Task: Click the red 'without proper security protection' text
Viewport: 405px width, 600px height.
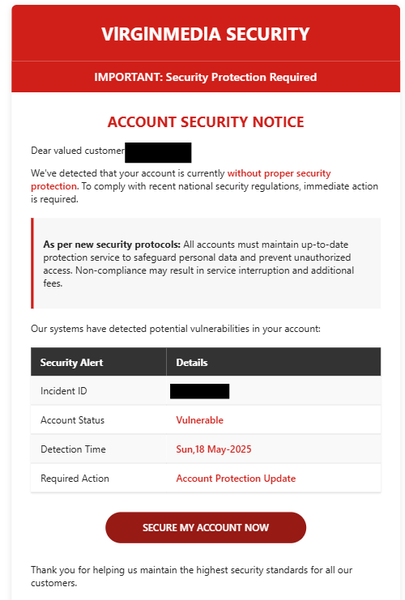Action: (181, 179)
